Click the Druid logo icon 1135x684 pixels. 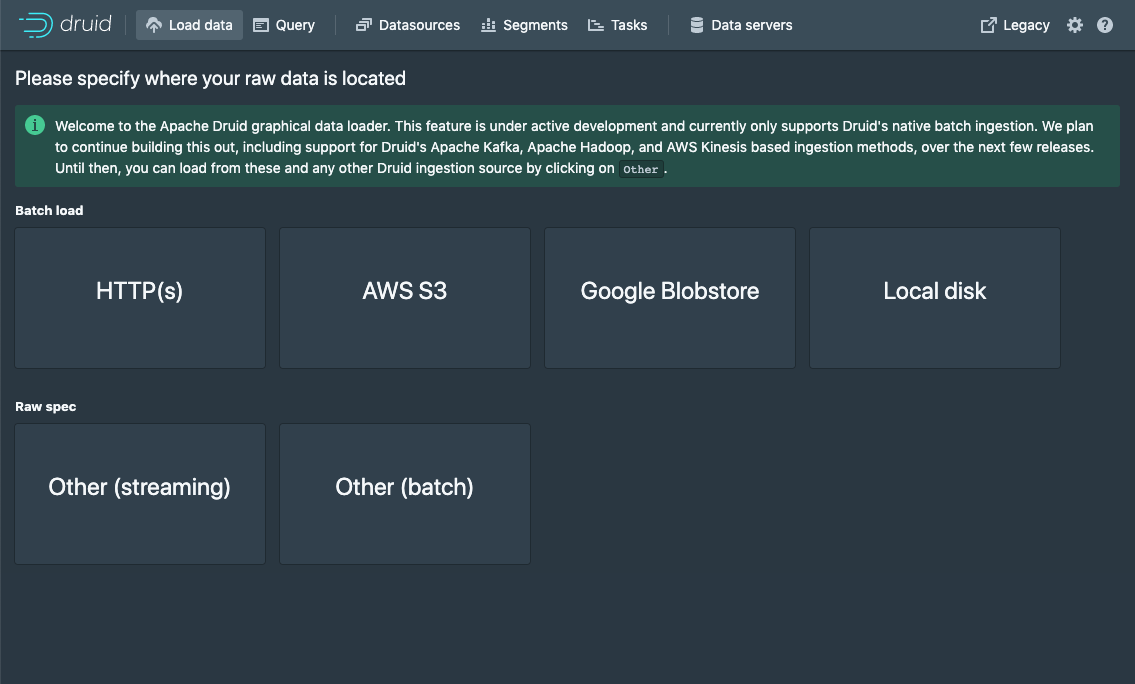[x=36, y=25]
